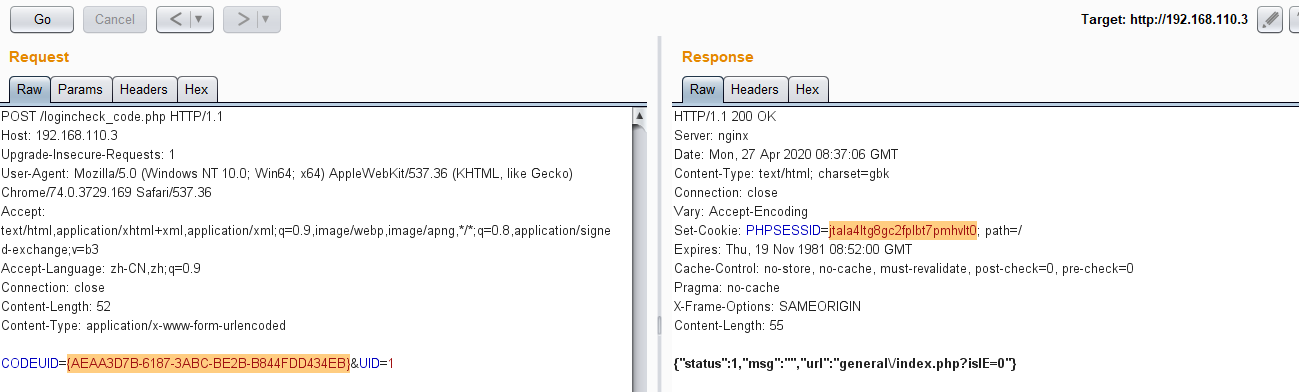Screen dimensions: 1299x392
Task: Click the Vary: Accept-Encoding header
Action: pos(740,212)
